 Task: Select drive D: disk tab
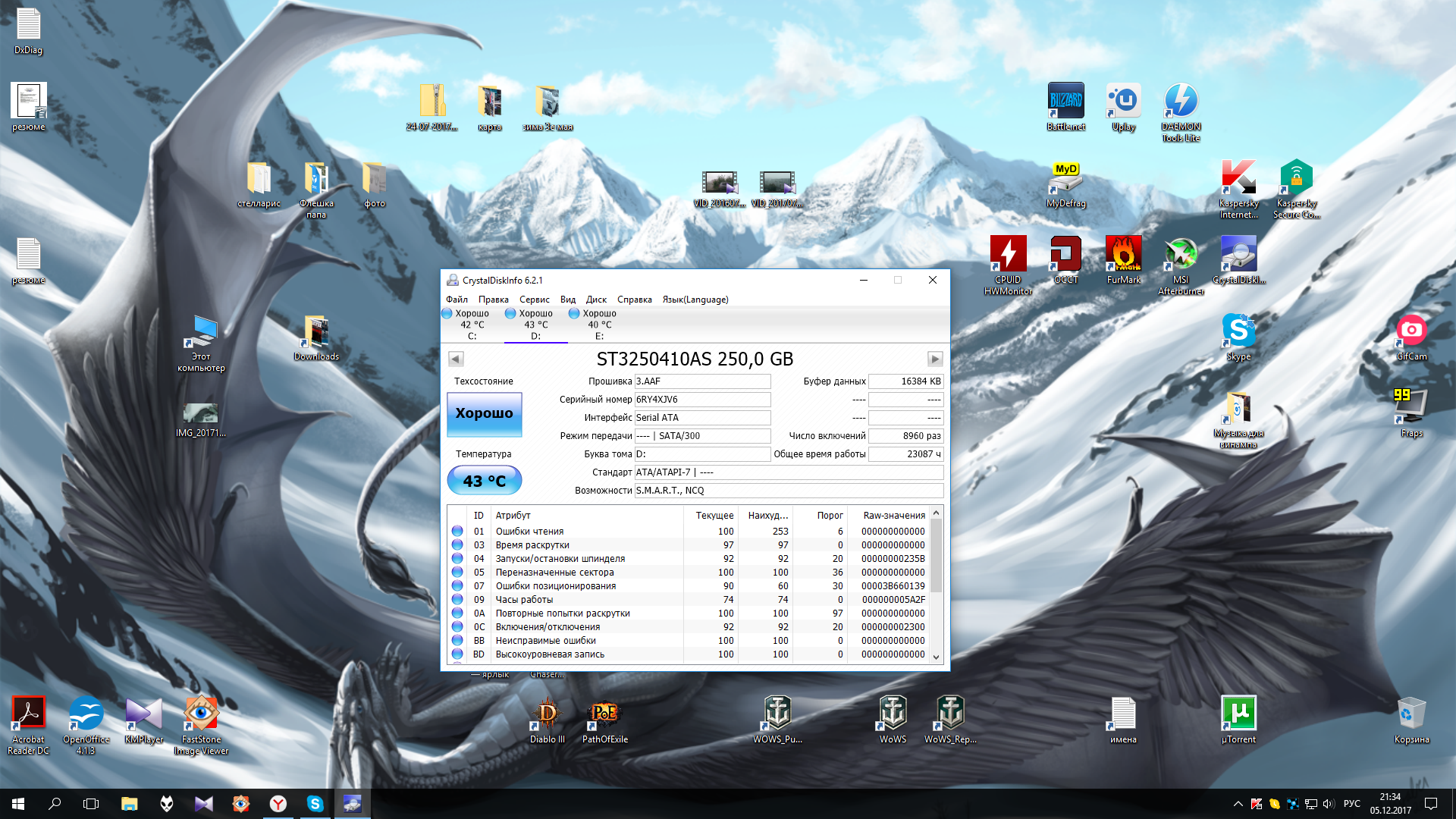[x=535, y=325]
